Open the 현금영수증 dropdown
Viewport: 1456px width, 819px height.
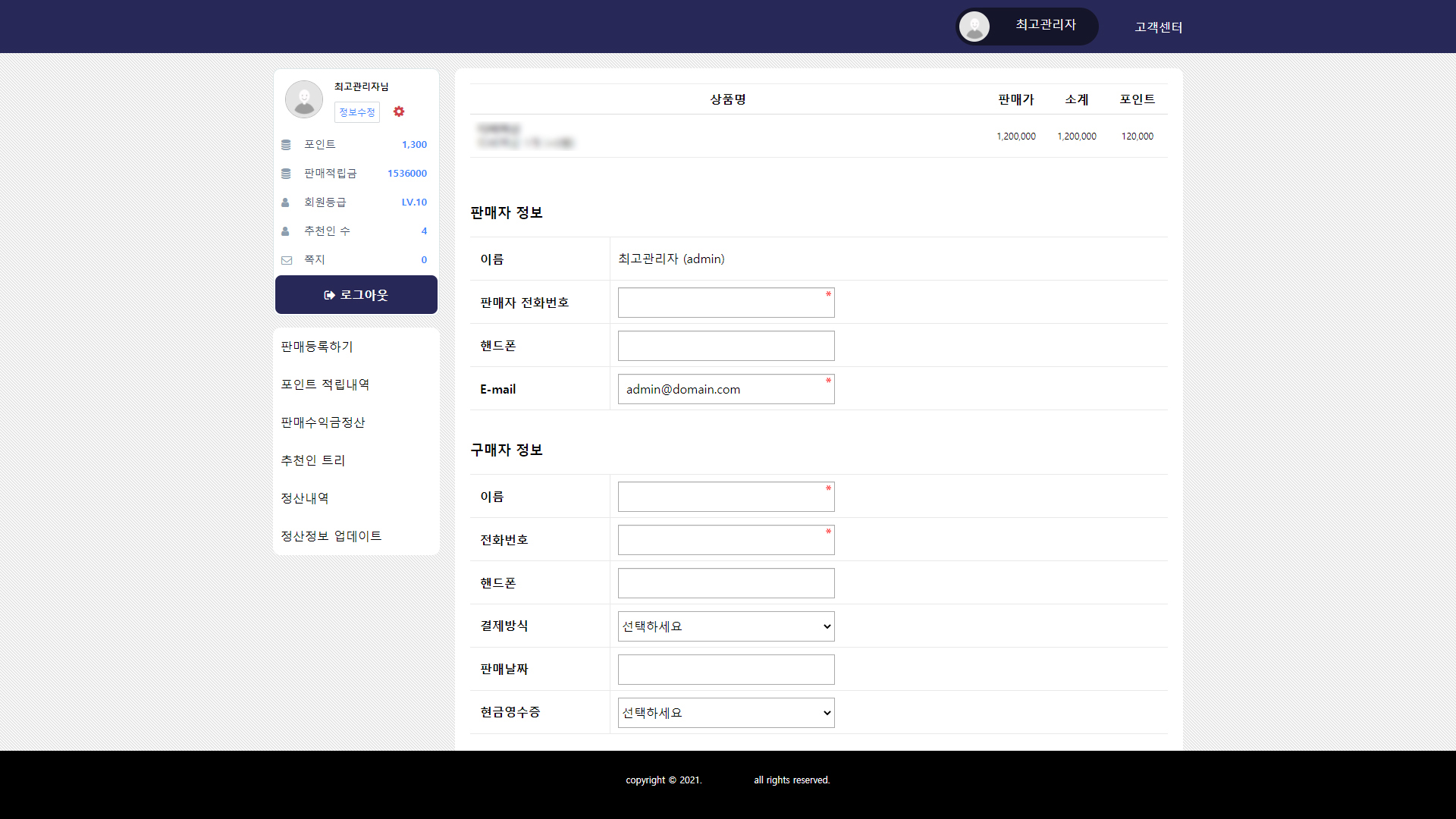coord(726,713)
